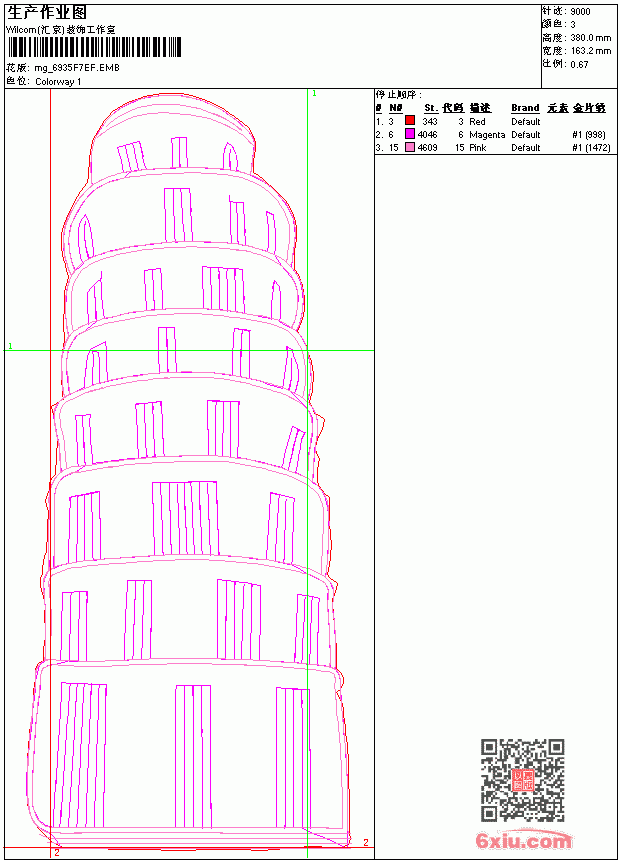Select the 'Magenta' description cell
This screenshot has height=860, width=620.
tap(487, 134)
